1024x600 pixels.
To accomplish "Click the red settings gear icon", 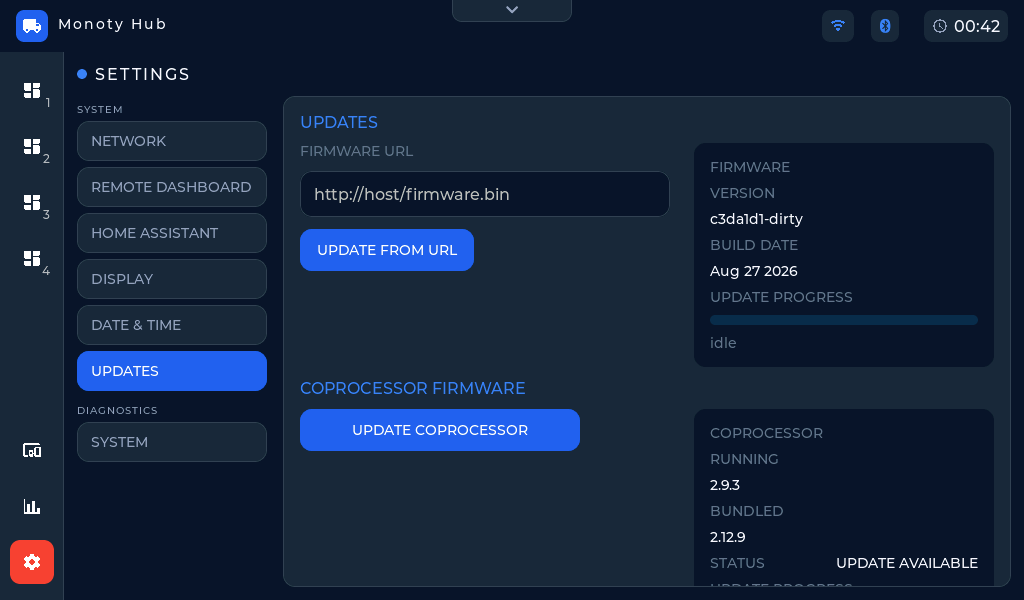I will pyautogui.click(x=32, y=562).
